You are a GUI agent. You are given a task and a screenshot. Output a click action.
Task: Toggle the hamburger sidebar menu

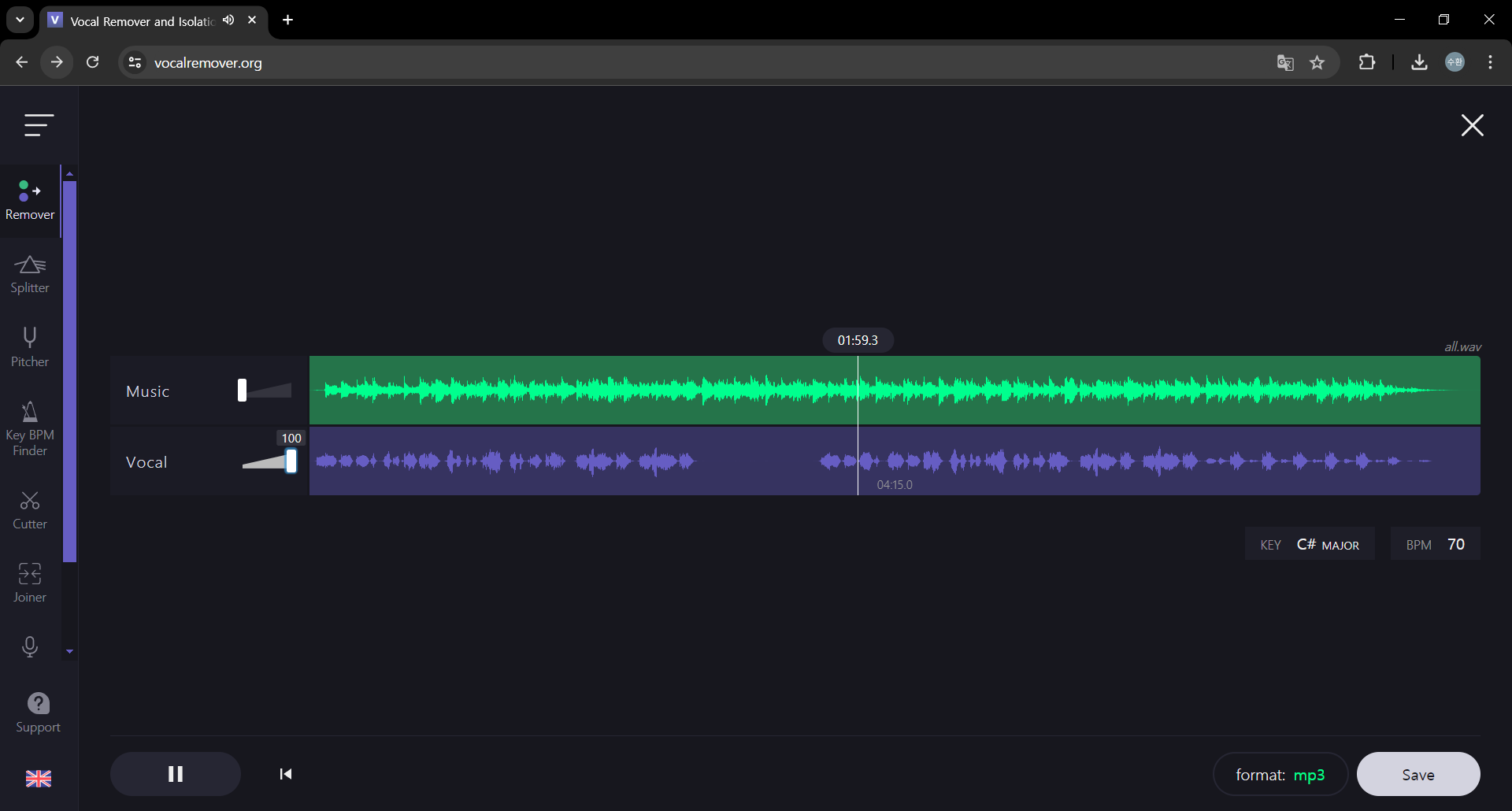[39, 125]
